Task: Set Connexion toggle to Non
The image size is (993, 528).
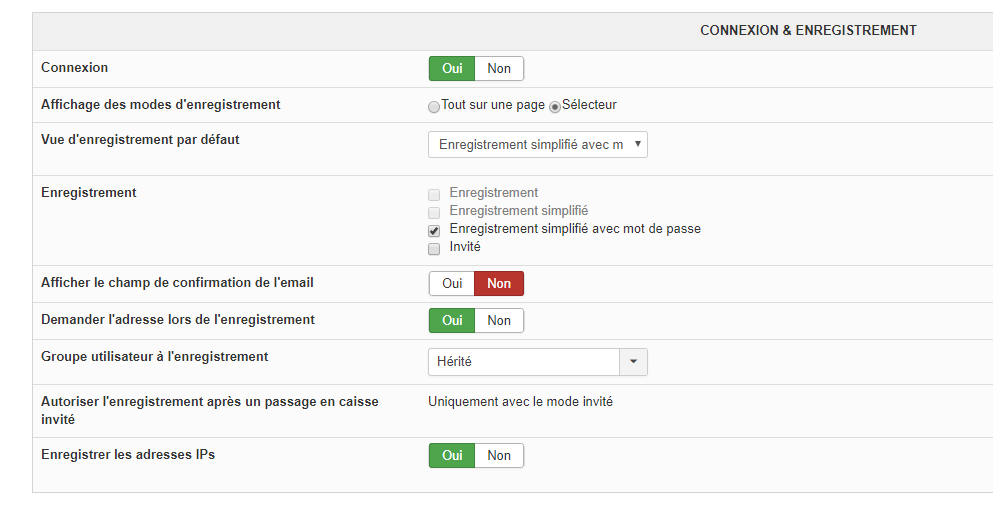Action: [x=499, y=68]
